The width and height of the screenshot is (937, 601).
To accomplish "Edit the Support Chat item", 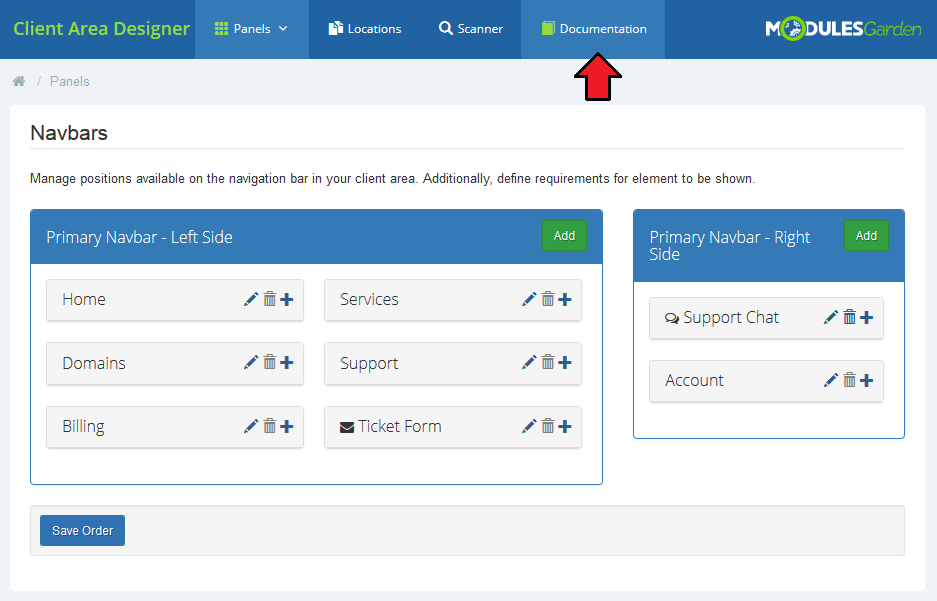I will tap(831, 317).
